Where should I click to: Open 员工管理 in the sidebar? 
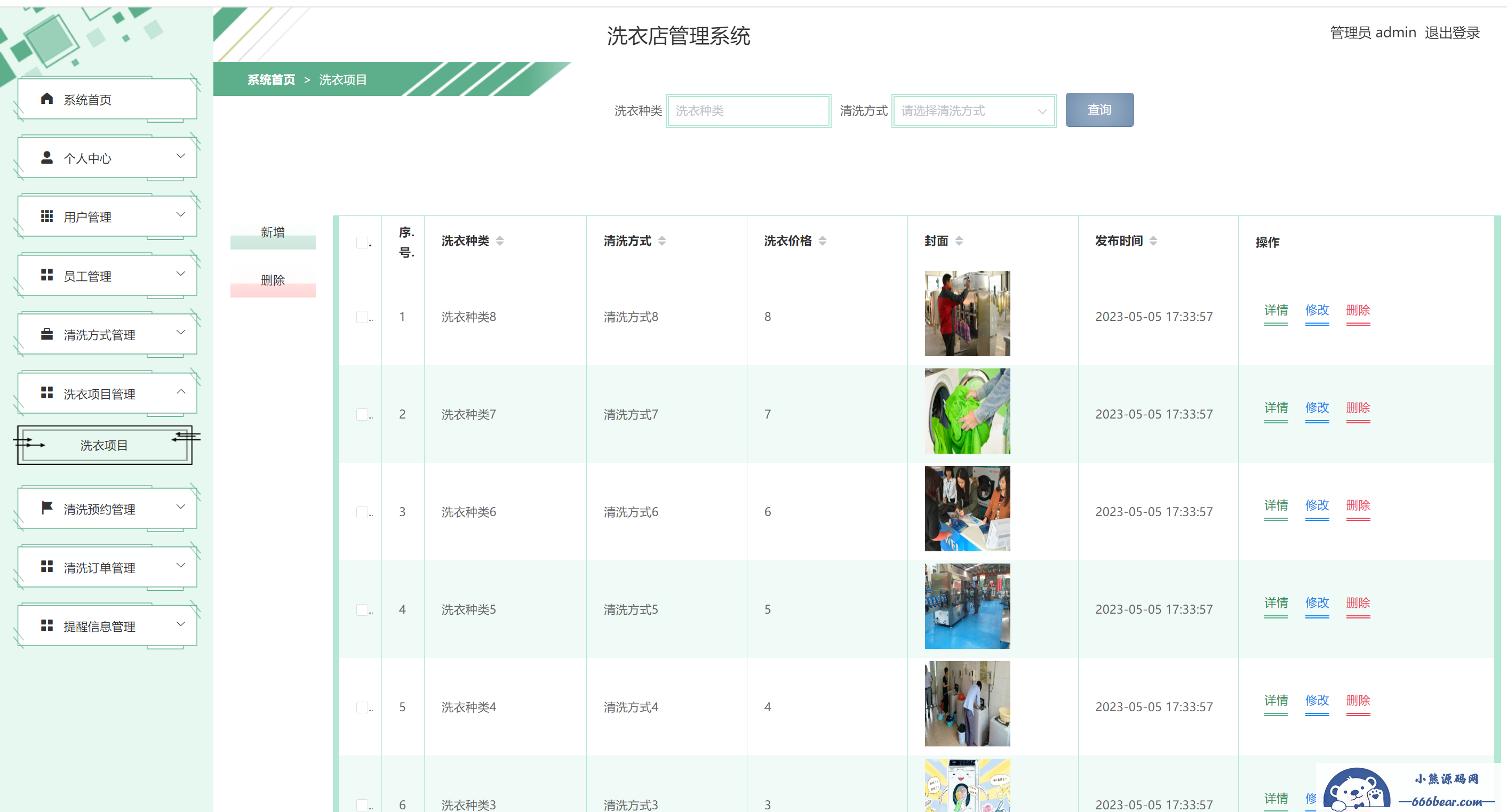[107, 276]
